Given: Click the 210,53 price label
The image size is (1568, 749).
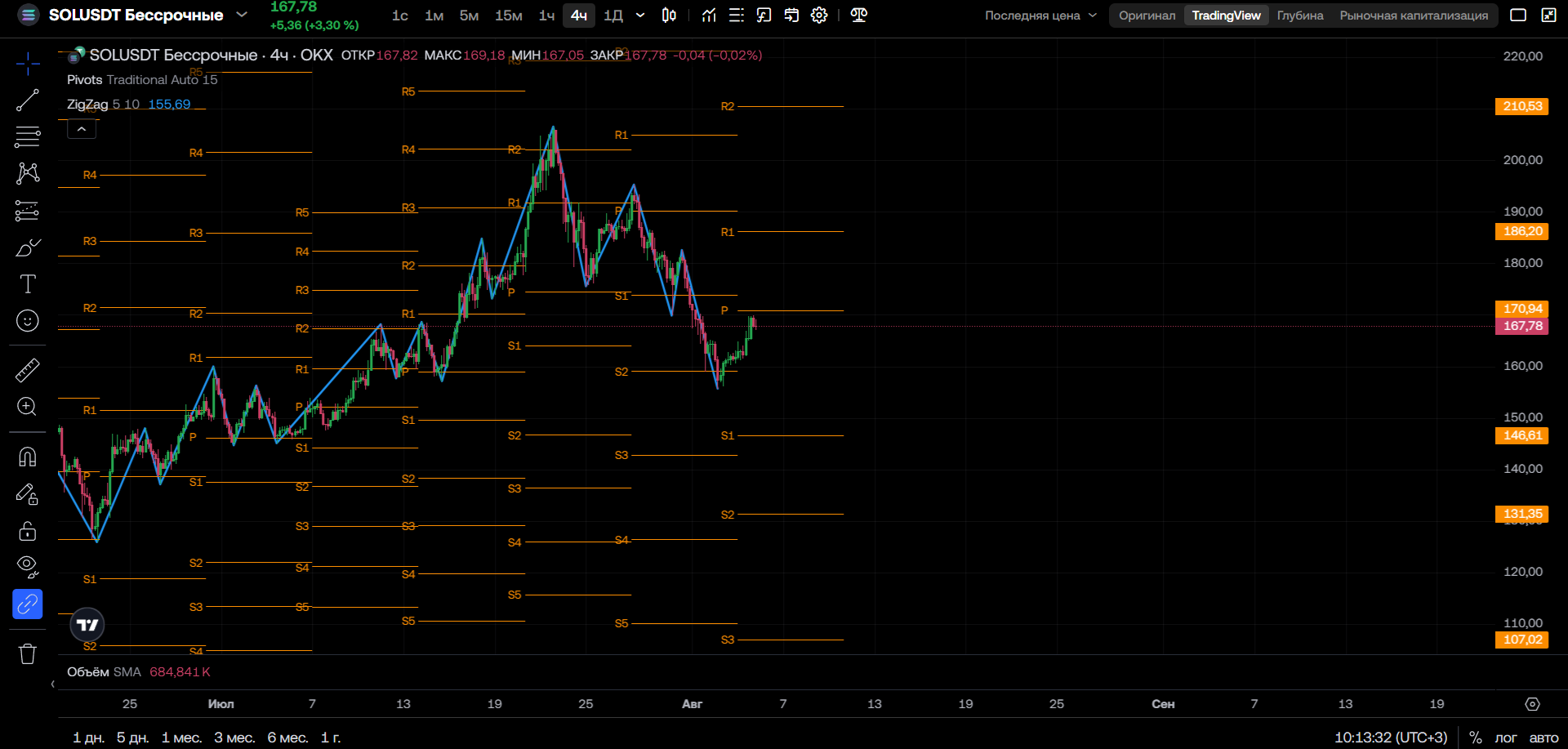Looking at the screenshot, I should [1521, 106].
